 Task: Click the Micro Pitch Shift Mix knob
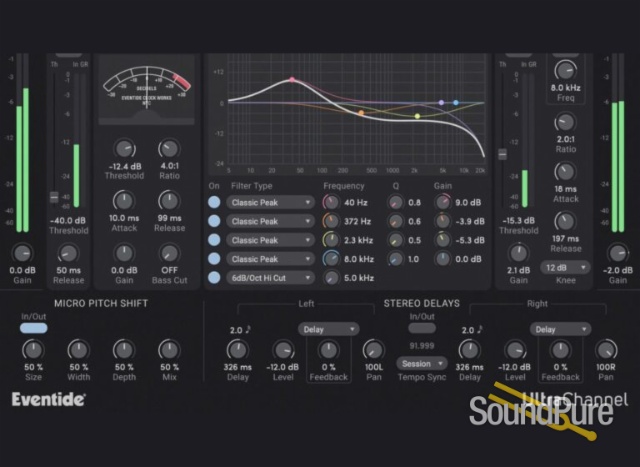[169, 350]
